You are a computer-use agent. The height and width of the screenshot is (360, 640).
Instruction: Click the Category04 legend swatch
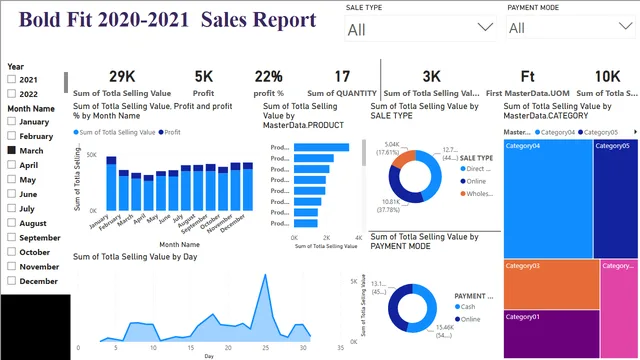537,132
